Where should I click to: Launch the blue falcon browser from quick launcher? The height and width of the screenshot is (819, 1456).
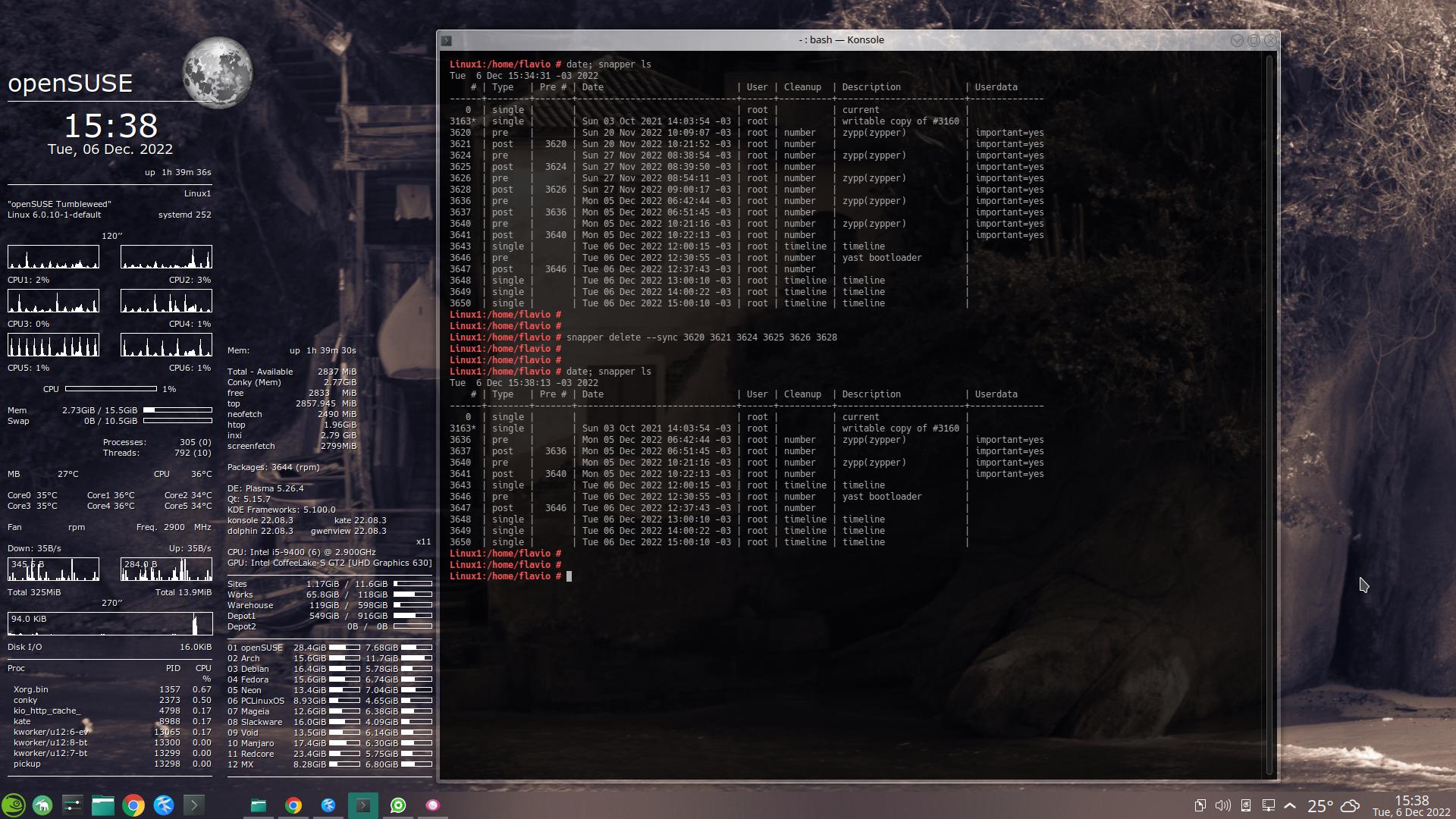tap(163, 805)
